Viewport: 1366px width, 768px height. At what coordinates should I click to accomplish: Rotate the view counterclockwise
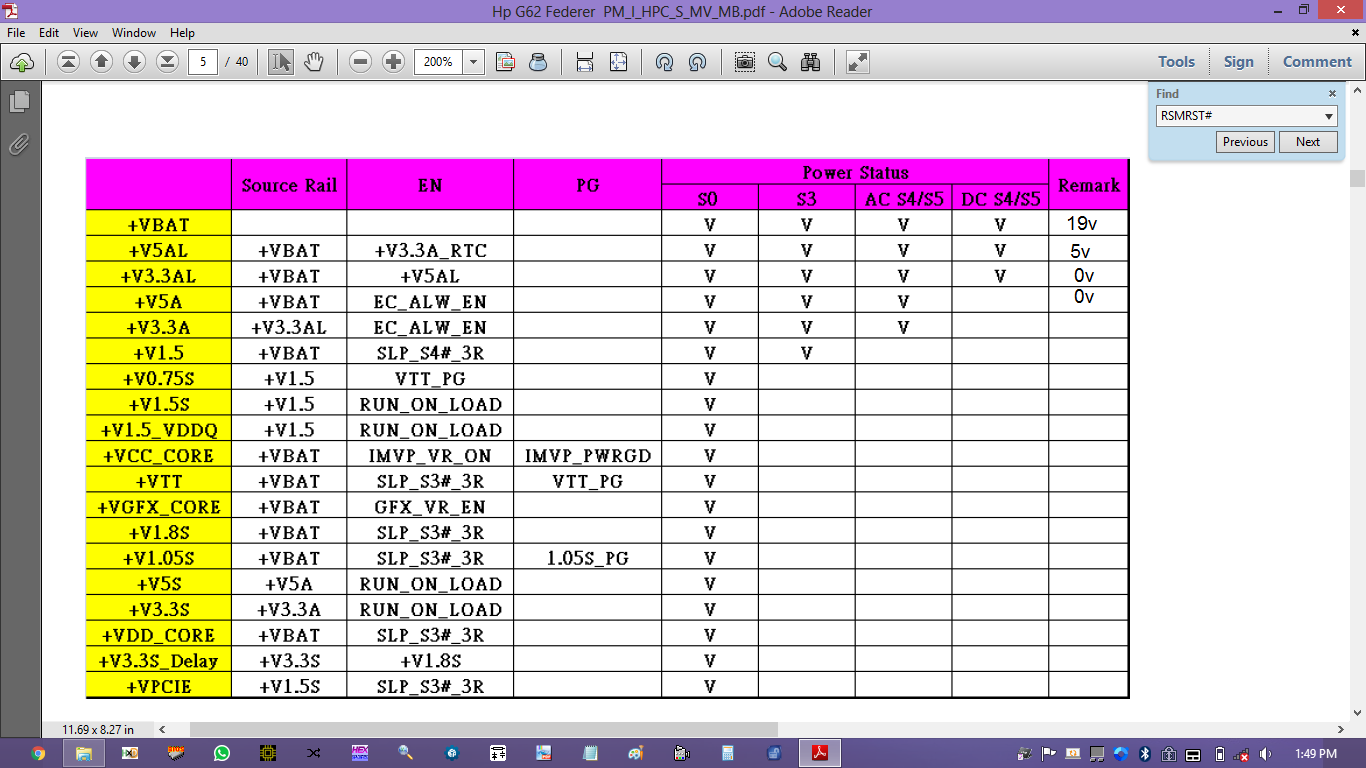point(697,62)
